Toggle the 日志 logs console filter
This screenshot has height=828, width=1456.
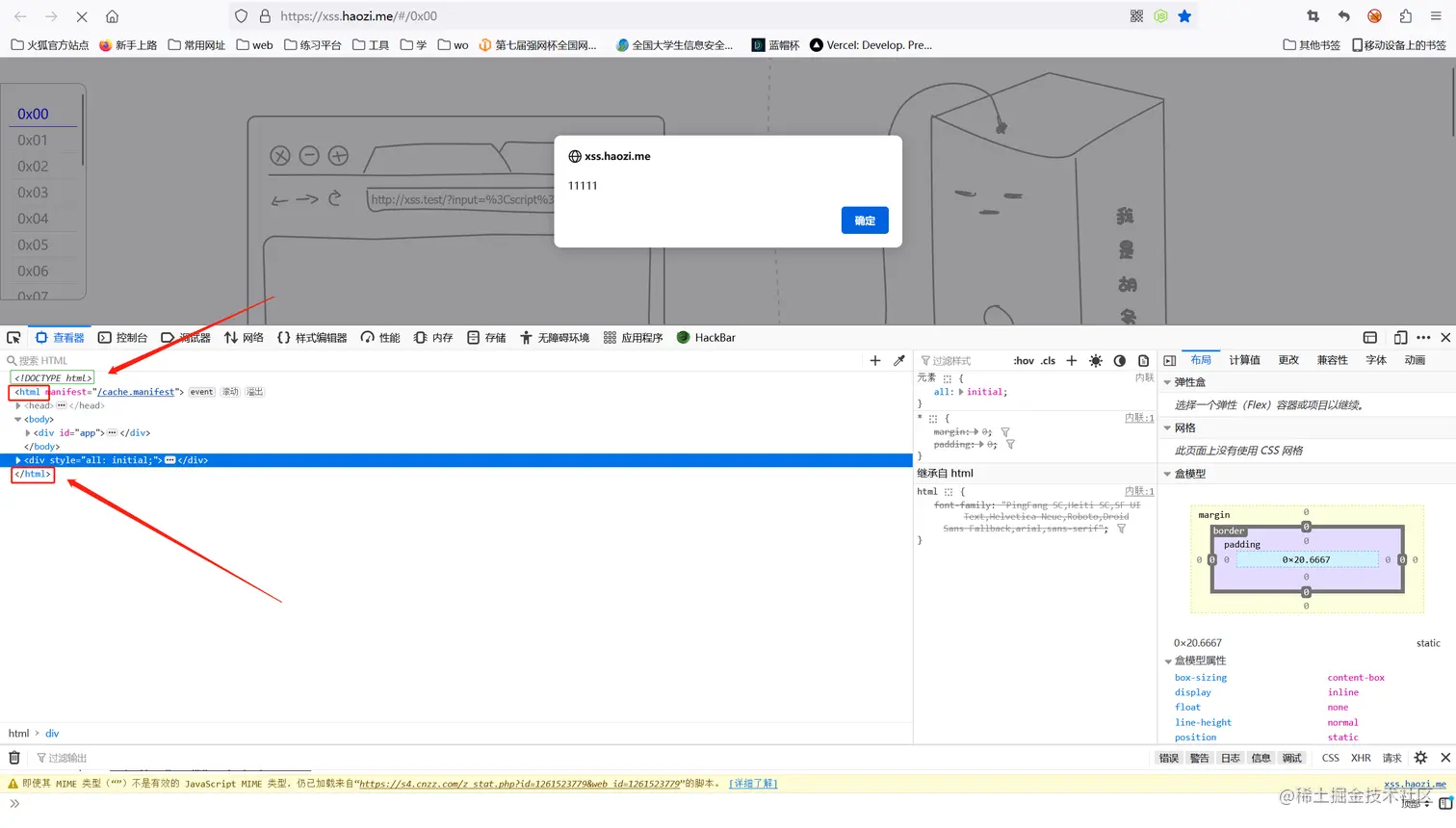[1231, 758]
